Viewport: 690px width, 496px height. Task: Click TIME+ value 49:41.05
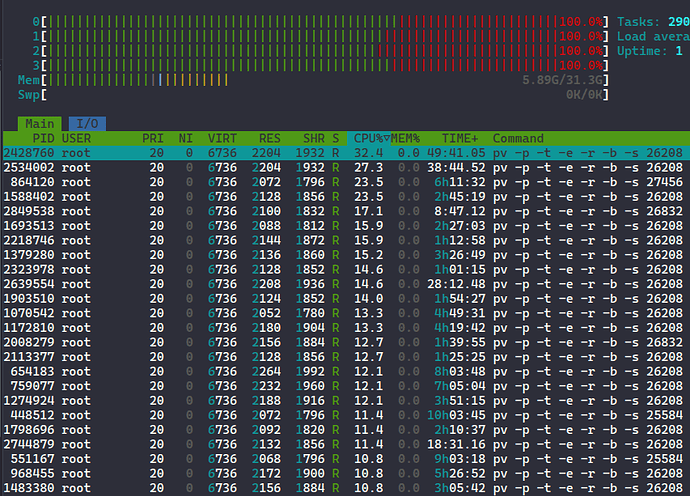pyautogui.click(x=456, y=153)
